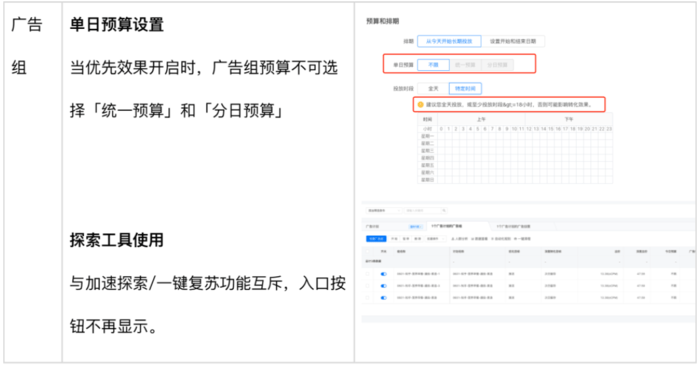Click hour 12 header in the time grid
The height and width of the screenshot is (366, 700).
tap(529, 129)
